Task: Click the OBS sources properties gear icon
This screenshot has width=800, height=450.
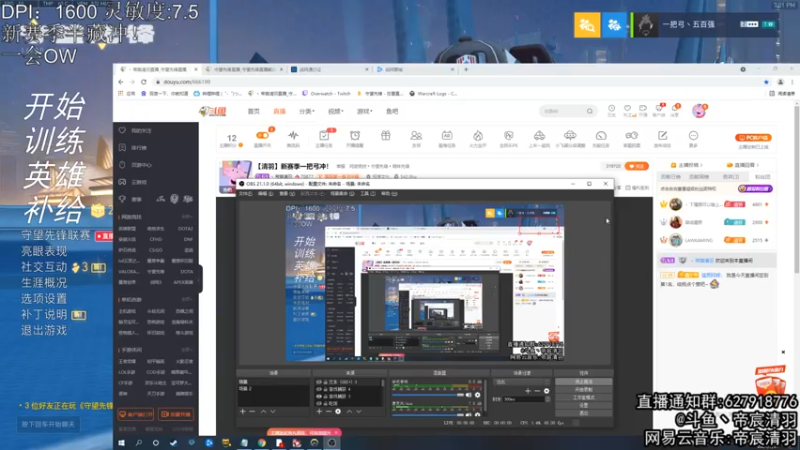Action: click(338, 412)
